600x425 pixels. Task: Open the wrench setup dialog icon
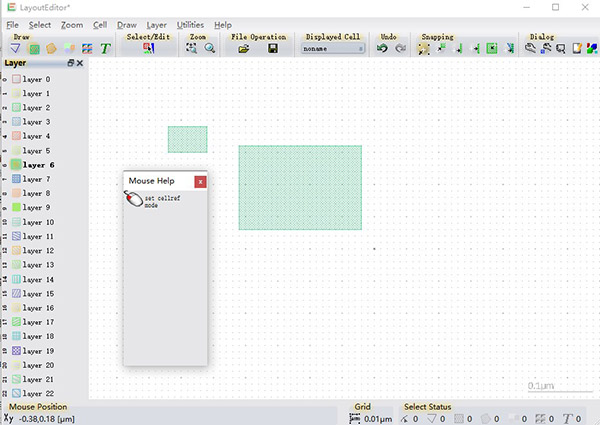[530, 48]
